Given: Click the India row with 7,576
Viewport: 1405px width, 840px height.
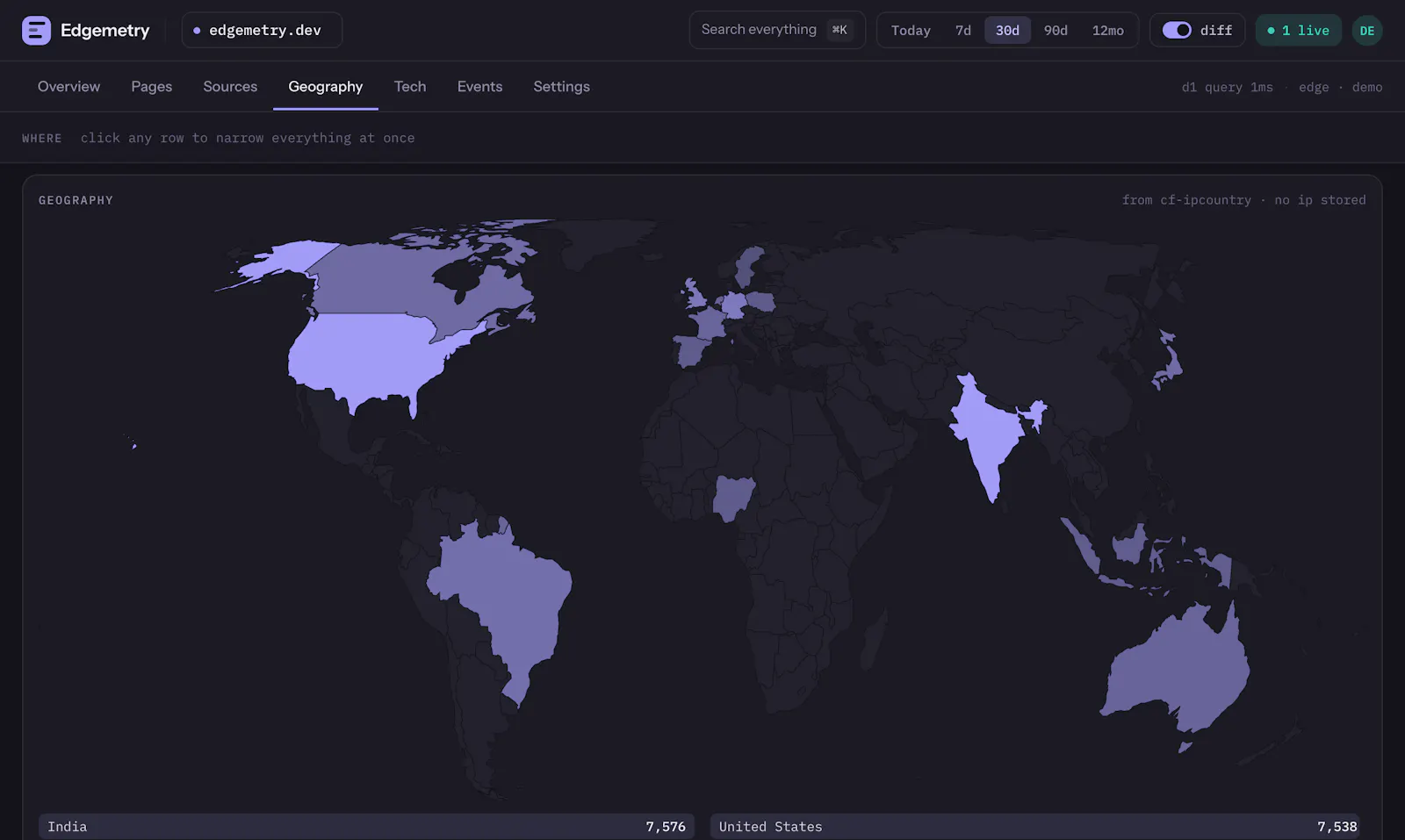Looking at the screenshot, I should point(366,826).
